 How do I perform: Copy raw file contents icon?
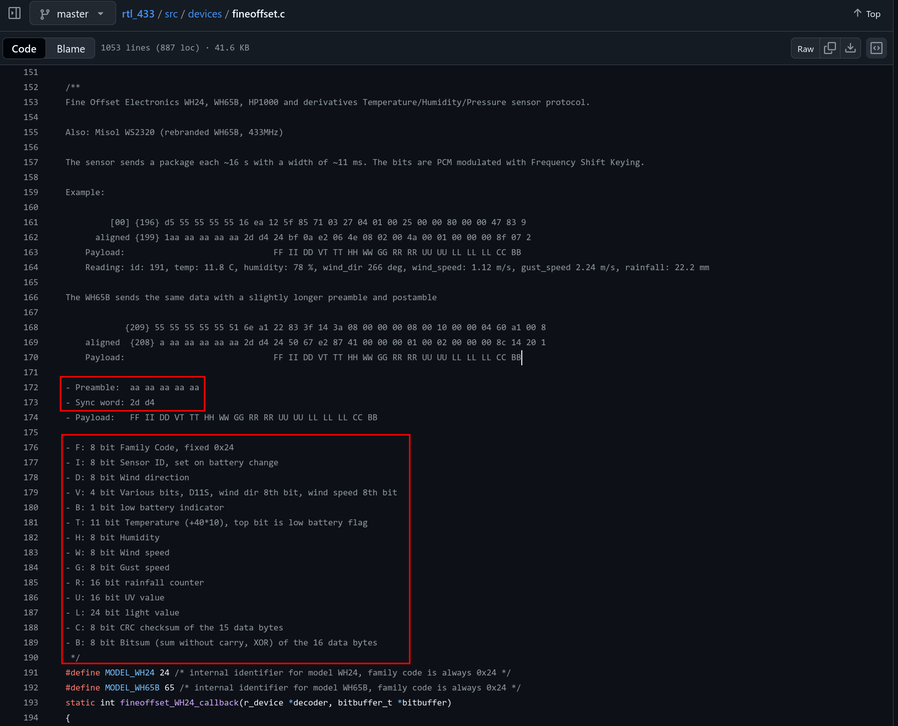[830, 48]
